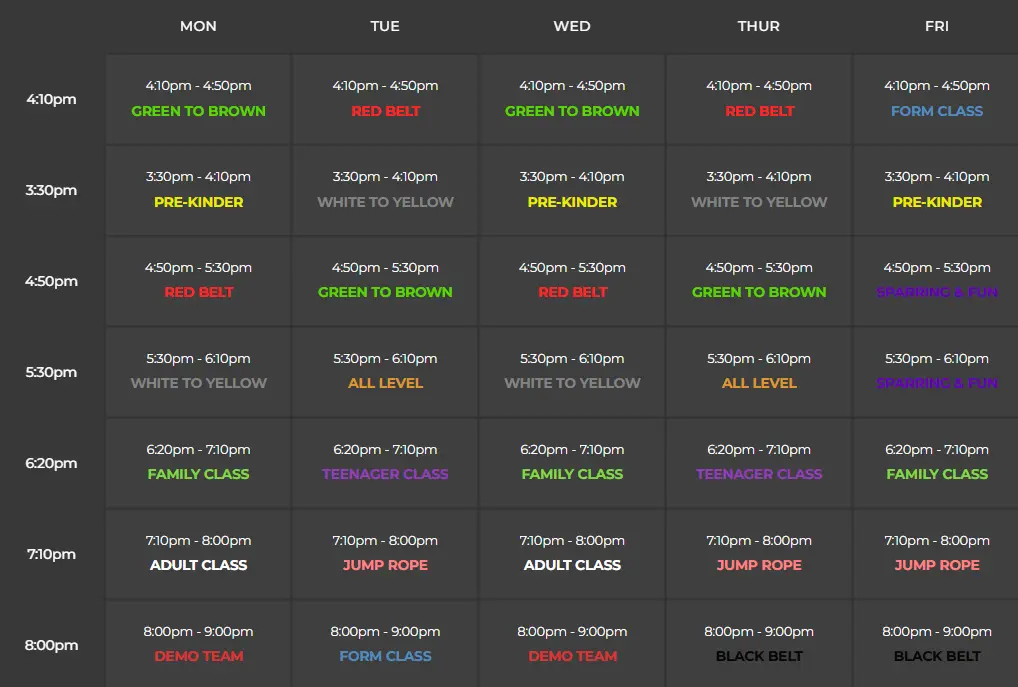Screen dimensions: 1018x687
Task: Select Monday 3:30pm Pre-Kinder class
Action: [198, 202]
